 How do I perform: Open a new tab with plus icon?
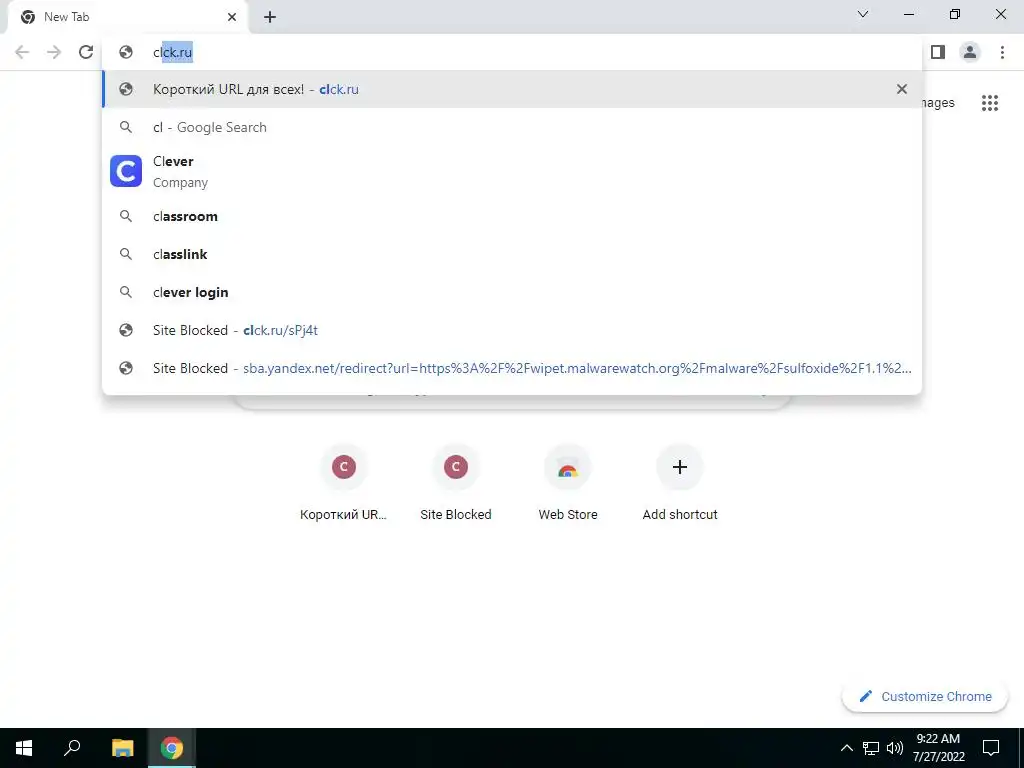pos(270,17)
